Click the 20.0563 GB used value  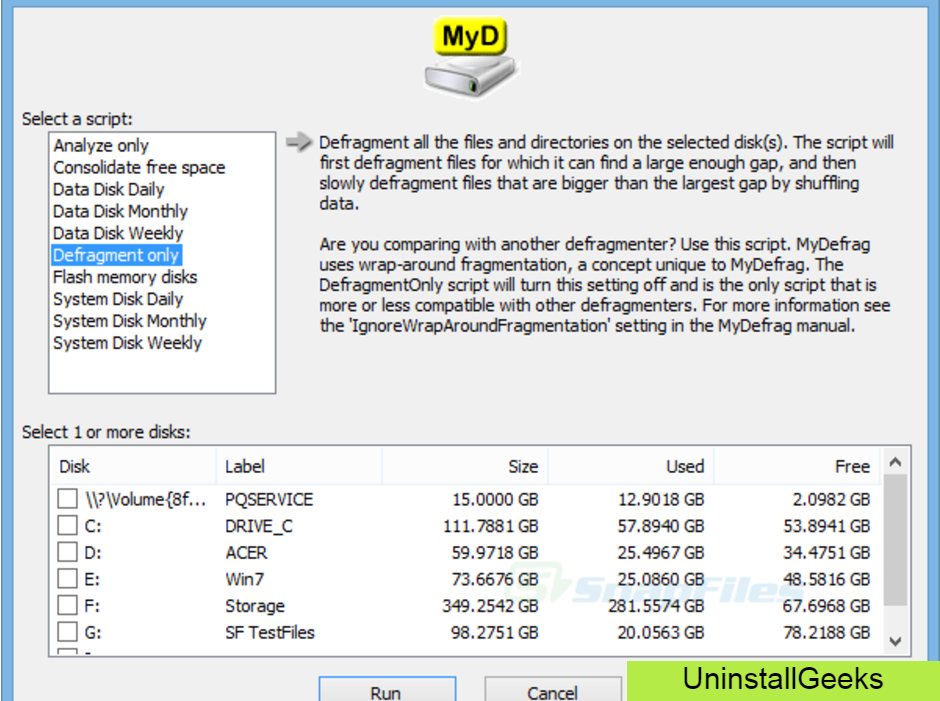click(x=661, y=632)
